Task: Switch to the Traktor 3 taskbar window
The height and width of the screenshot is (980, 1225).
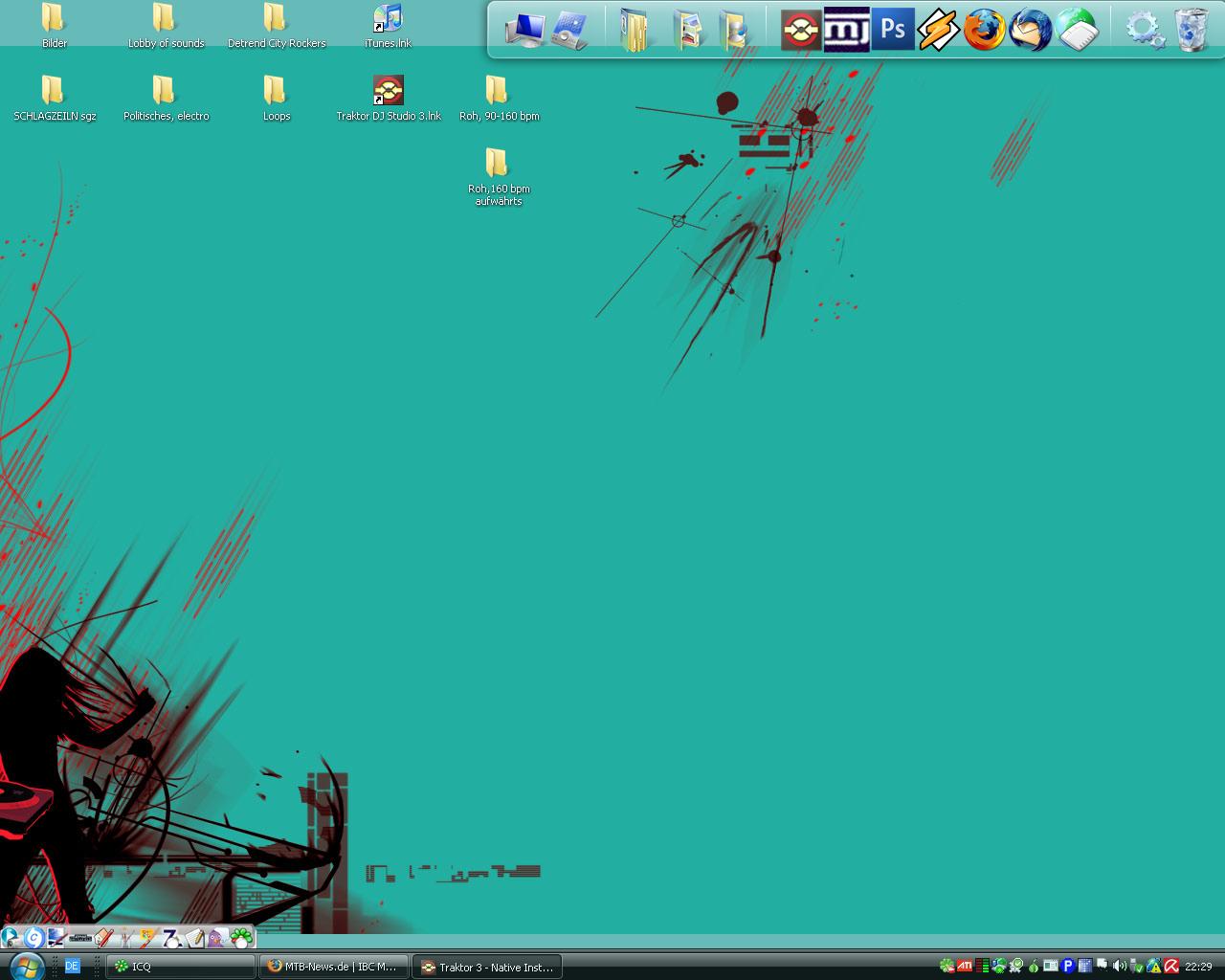Action: tap(487, 967)
